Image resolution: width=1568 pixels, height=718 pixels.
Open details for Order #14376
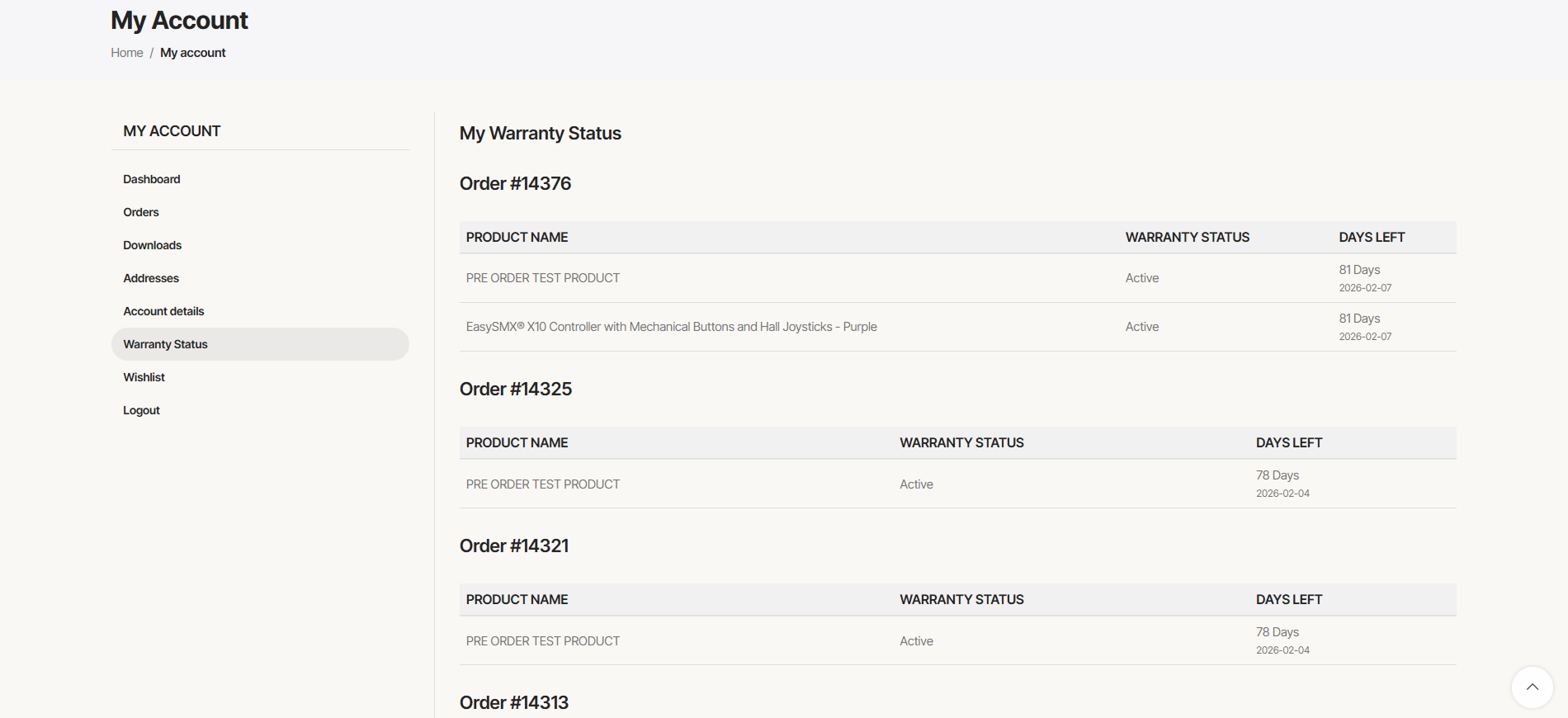tap(515, 183)
